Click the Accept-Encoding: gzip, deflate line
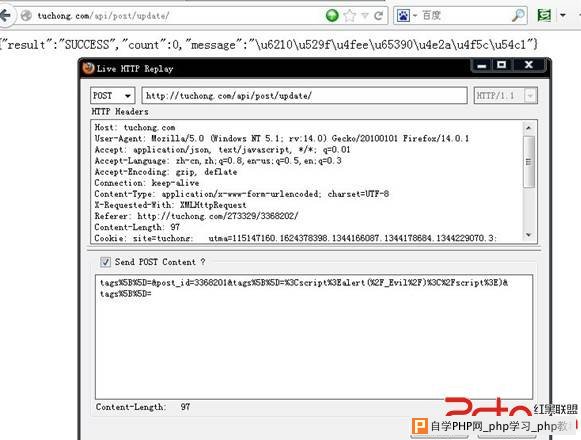The image size is (581, 440). pos(166,172)
